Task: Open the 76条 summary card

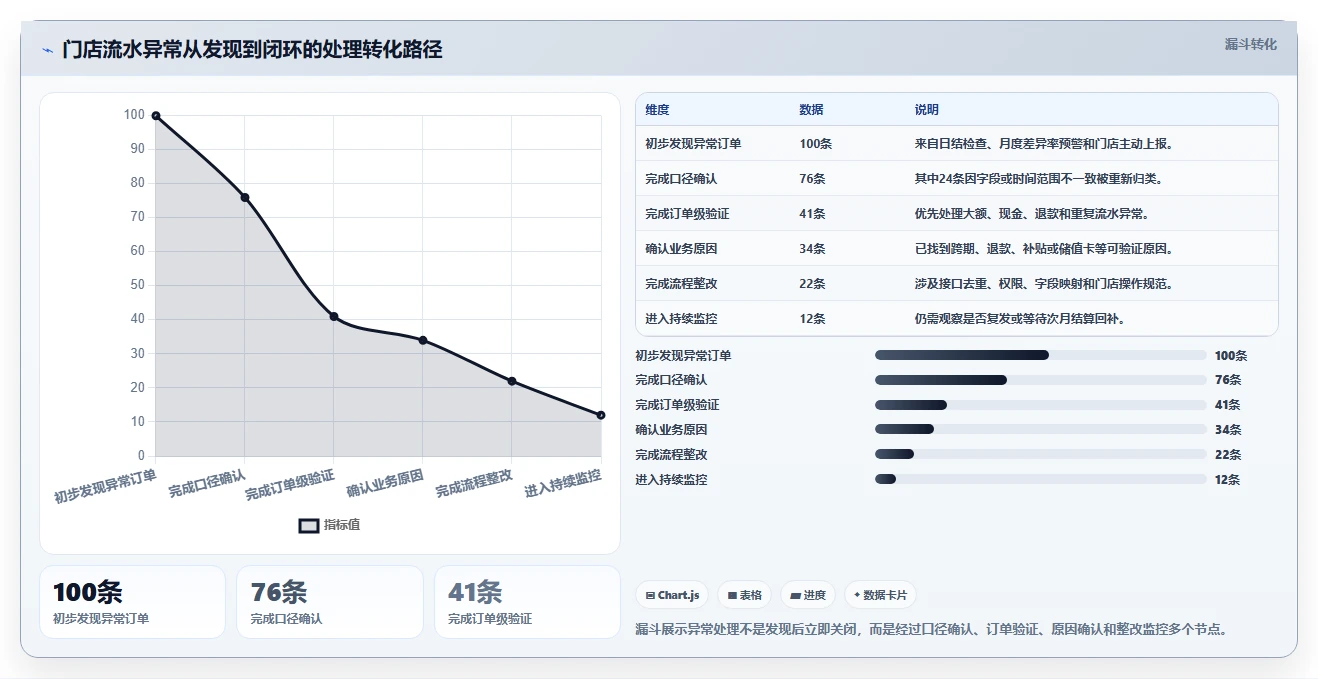Action: (x=330, y=602)
